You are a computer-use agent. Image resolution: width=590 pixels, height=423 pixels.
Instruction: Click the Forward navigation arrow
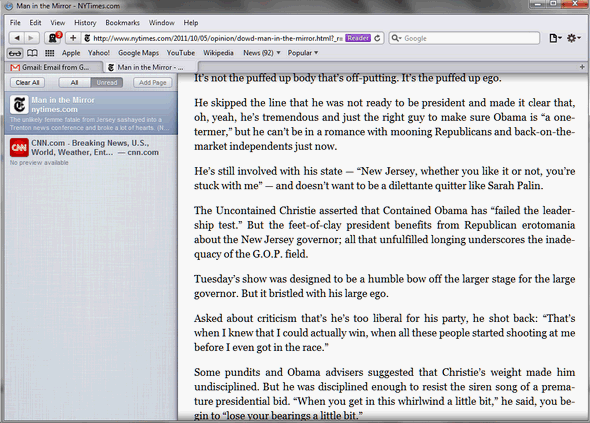[x=31, y=38]
